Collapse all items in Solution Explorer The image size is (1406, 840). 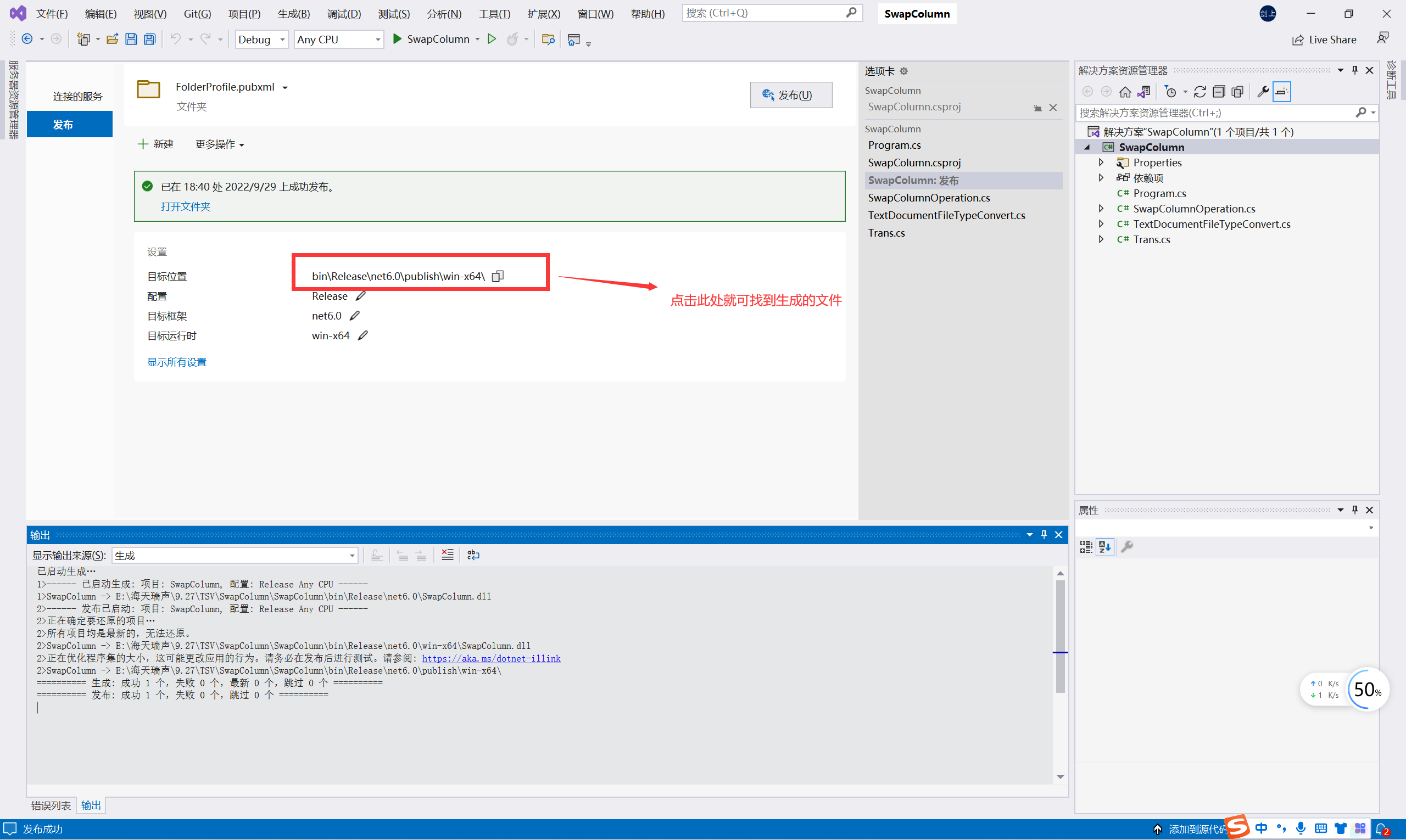coord(1219,91)
